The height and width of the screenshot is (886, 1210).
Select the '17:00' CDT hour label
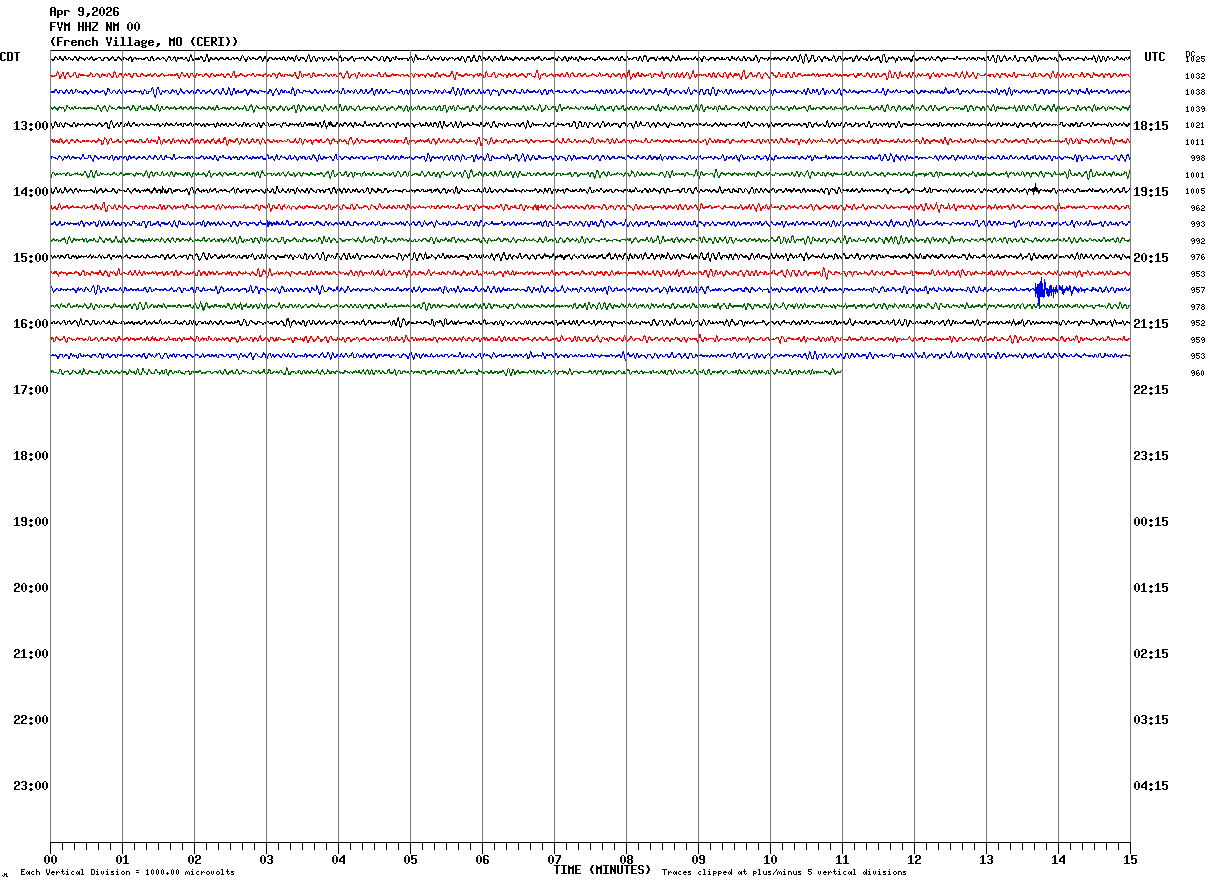pos(31,390)
